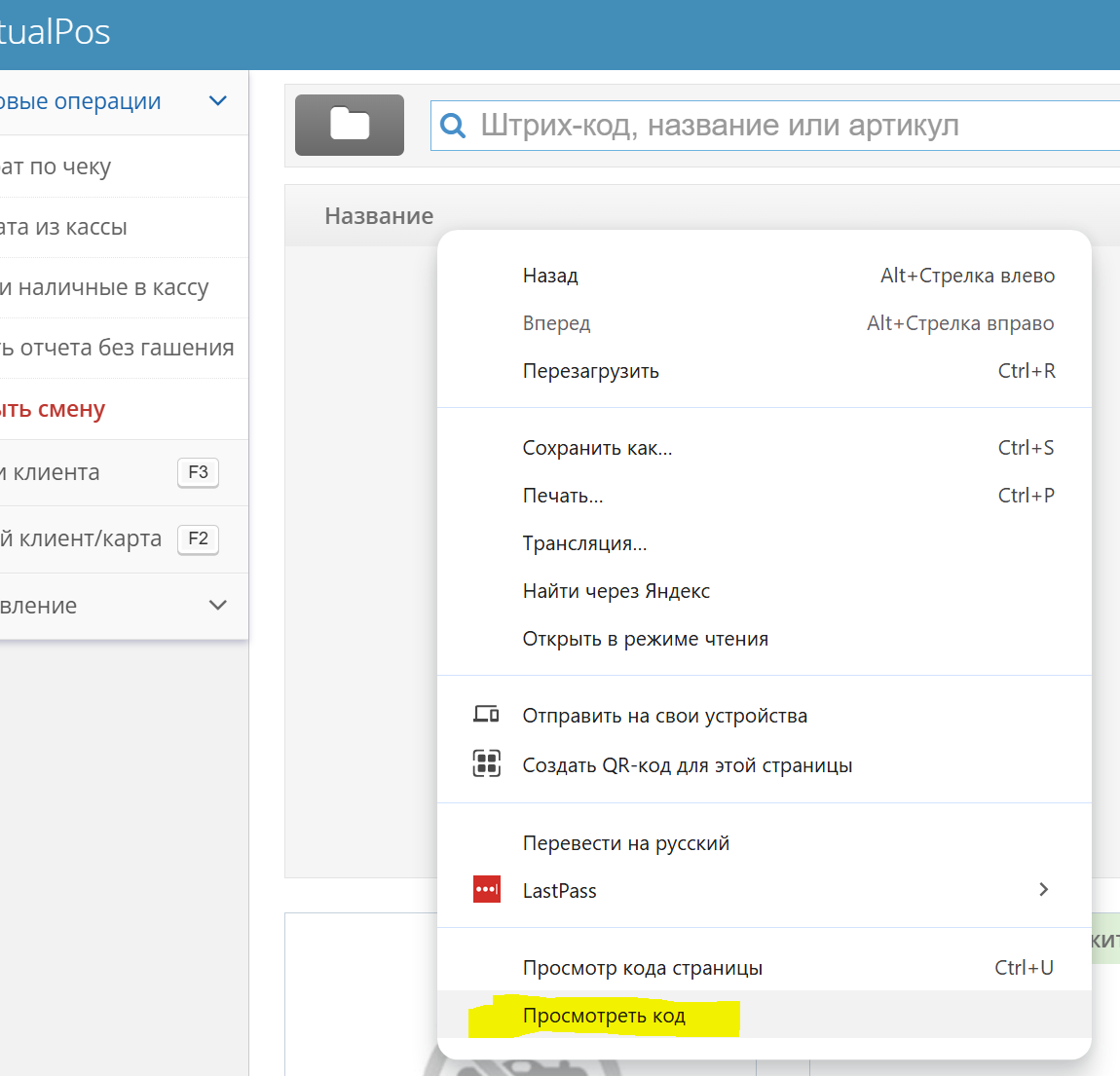1120x1076 pixels.
Task: Collapse the кассовые операции section chevron
Action: [218, 101]
